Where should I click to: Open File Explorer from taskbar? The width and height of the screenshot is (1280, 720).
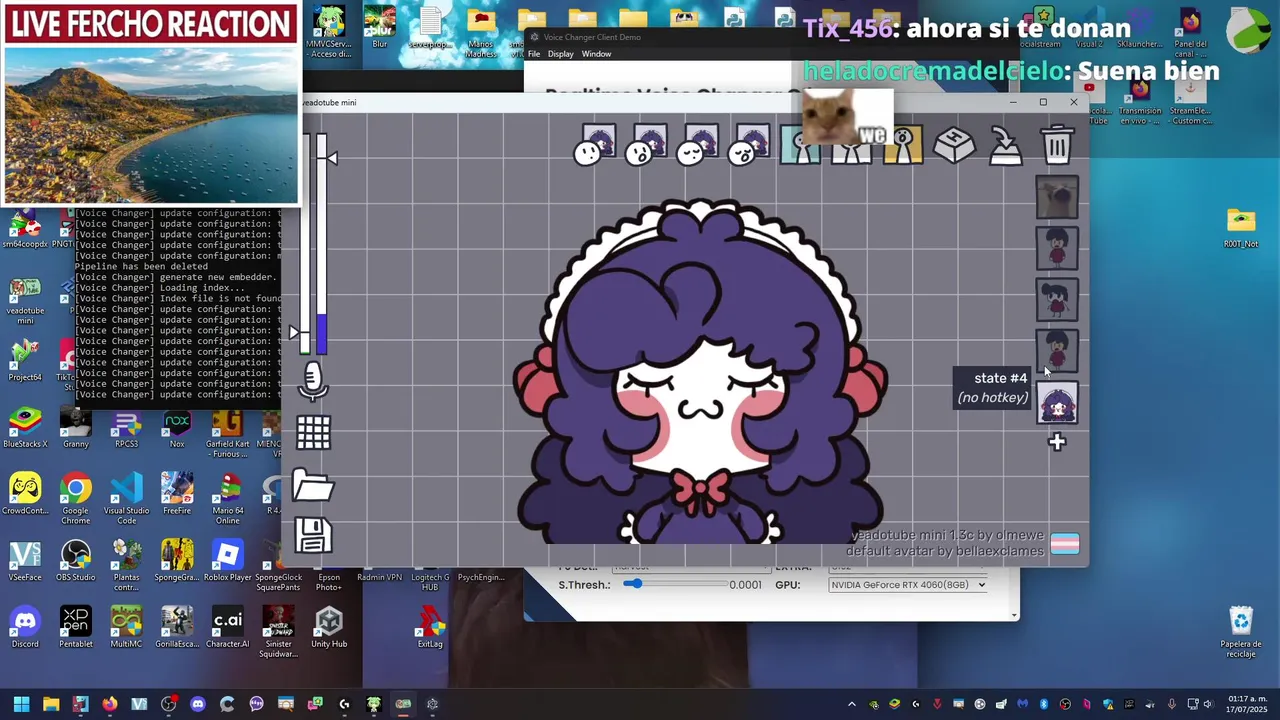pos(51,704)
